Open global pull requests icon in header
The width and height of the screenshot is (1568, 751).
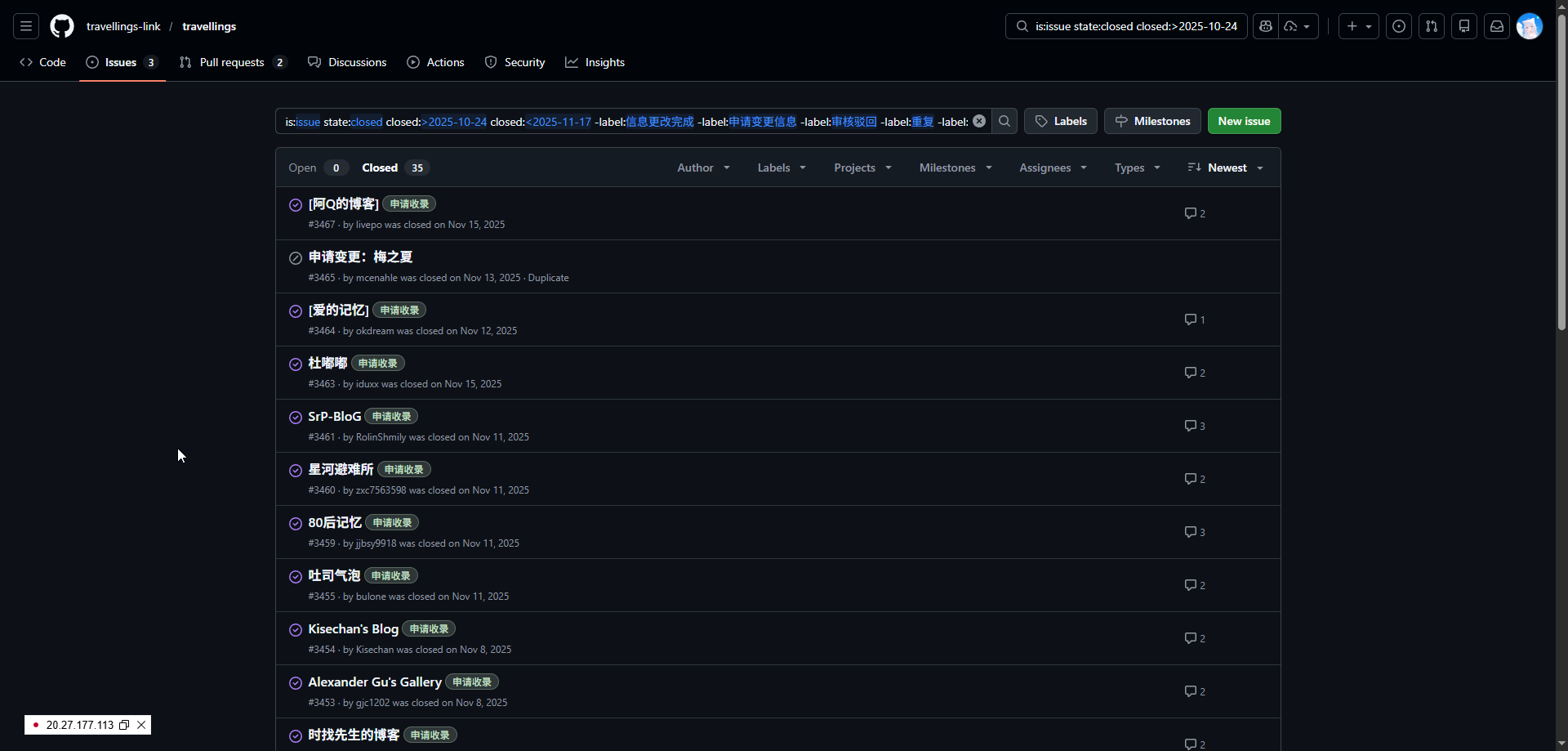pyautogui.click(x=1432, y=26)
